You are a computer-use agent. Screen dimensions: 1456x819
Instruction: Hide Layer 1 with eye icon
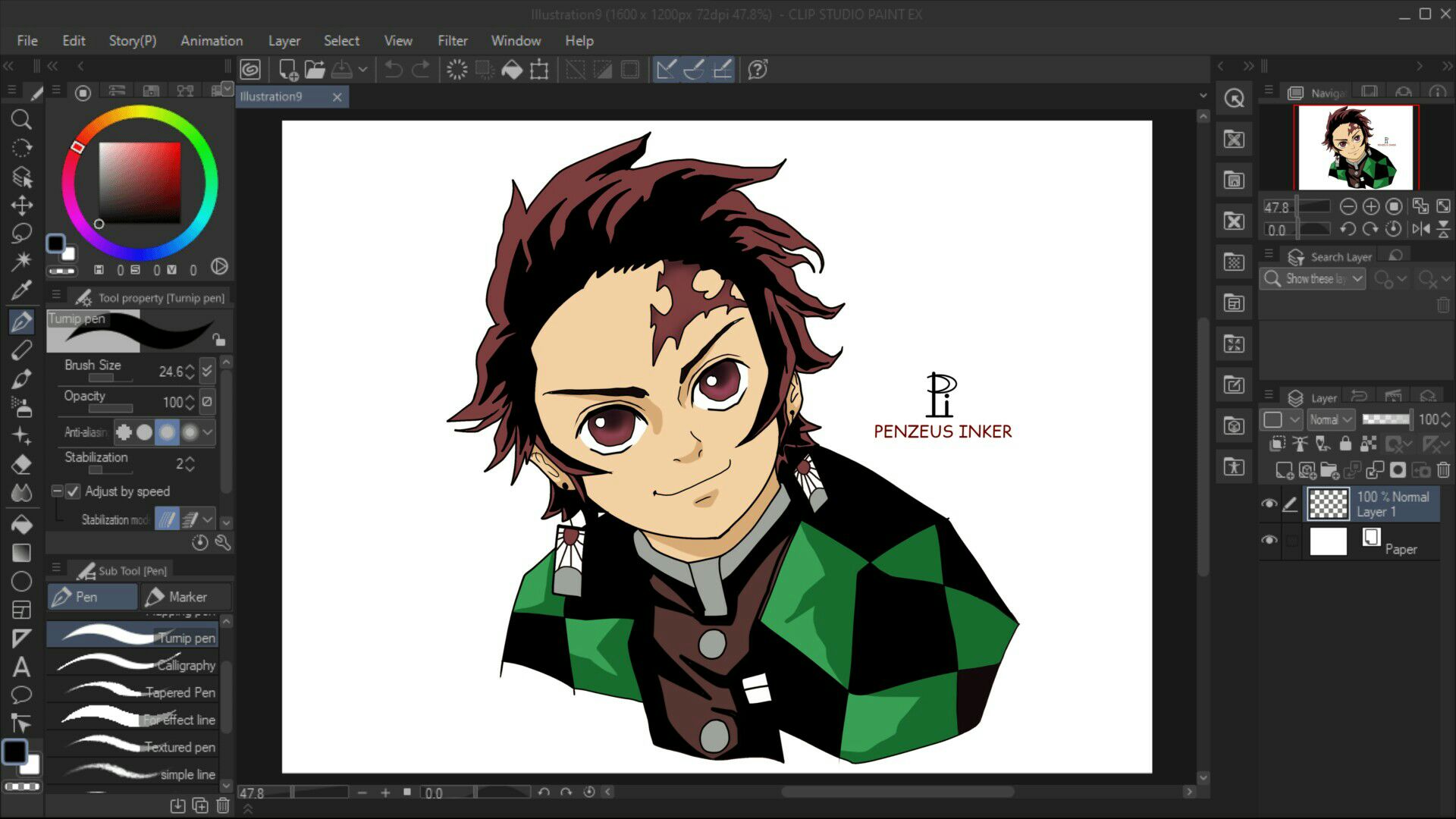(1269, 504)
